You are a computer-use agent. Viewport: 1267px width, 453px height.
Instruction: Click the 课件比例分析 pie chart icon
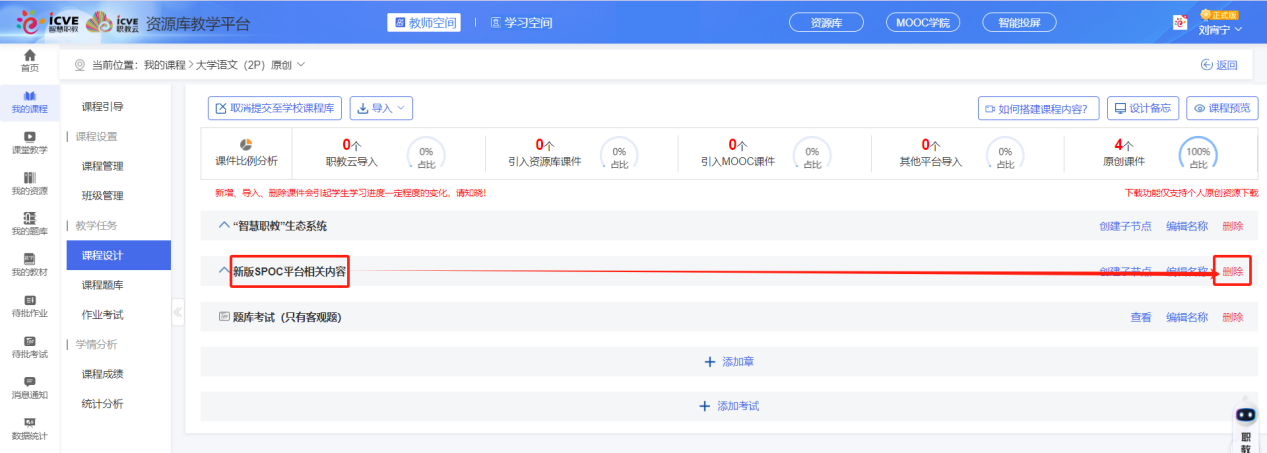click(246, 145)
